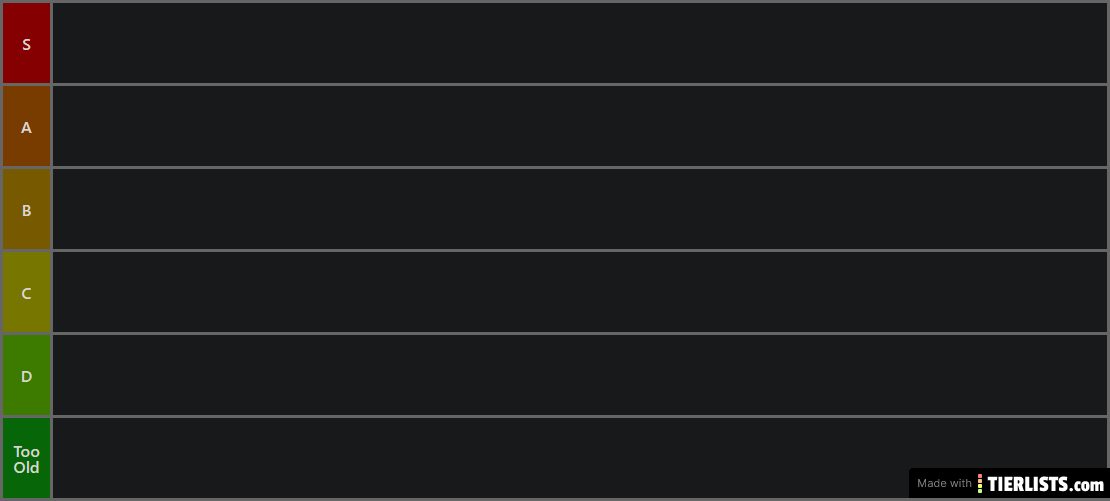Viewport: 1110px width, 501px height.
Task: Click the Tierlists colored bars logo icon
Action: 980,484
